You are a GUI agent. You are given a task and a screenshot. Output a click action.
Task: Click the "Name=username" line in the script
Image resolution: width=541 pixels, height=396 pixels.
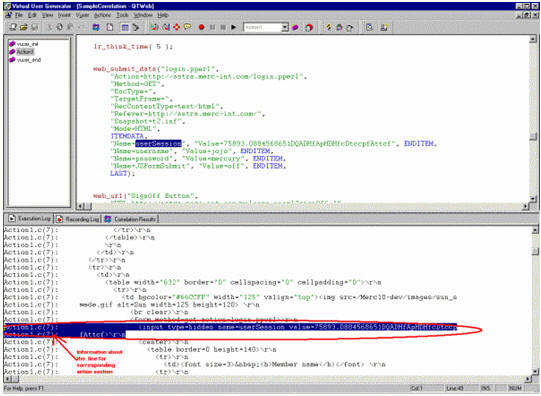pyautogui.click(x=191, y=151)
